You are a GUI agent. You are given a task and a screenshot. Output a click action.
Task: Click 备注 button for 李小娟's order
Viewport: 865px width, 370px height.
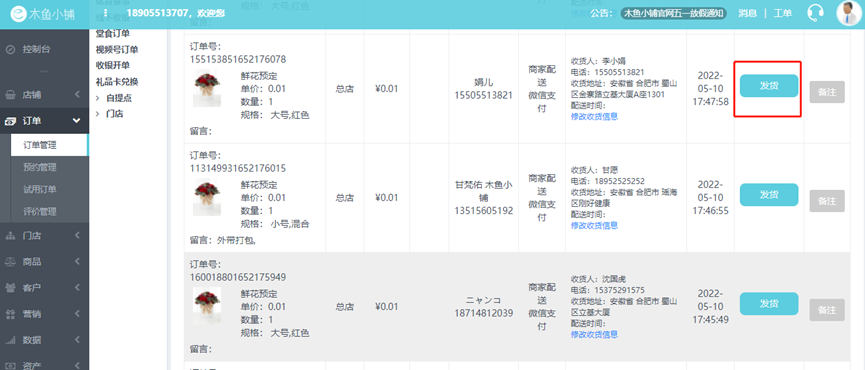827,92
